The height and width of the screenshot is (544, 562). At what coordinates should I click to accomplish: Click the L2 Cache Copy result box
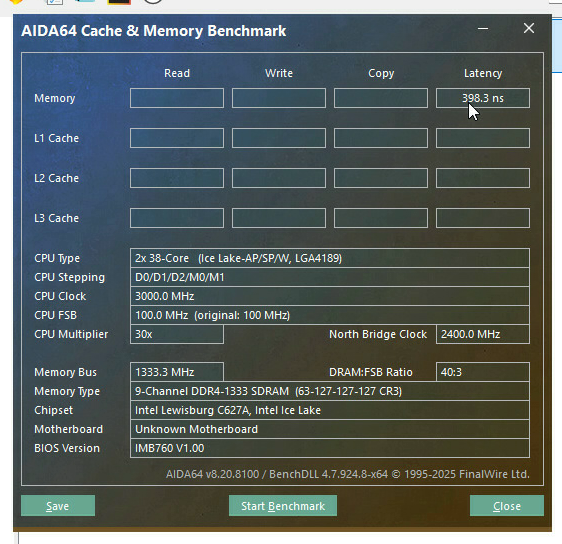(x=381, y=178)
